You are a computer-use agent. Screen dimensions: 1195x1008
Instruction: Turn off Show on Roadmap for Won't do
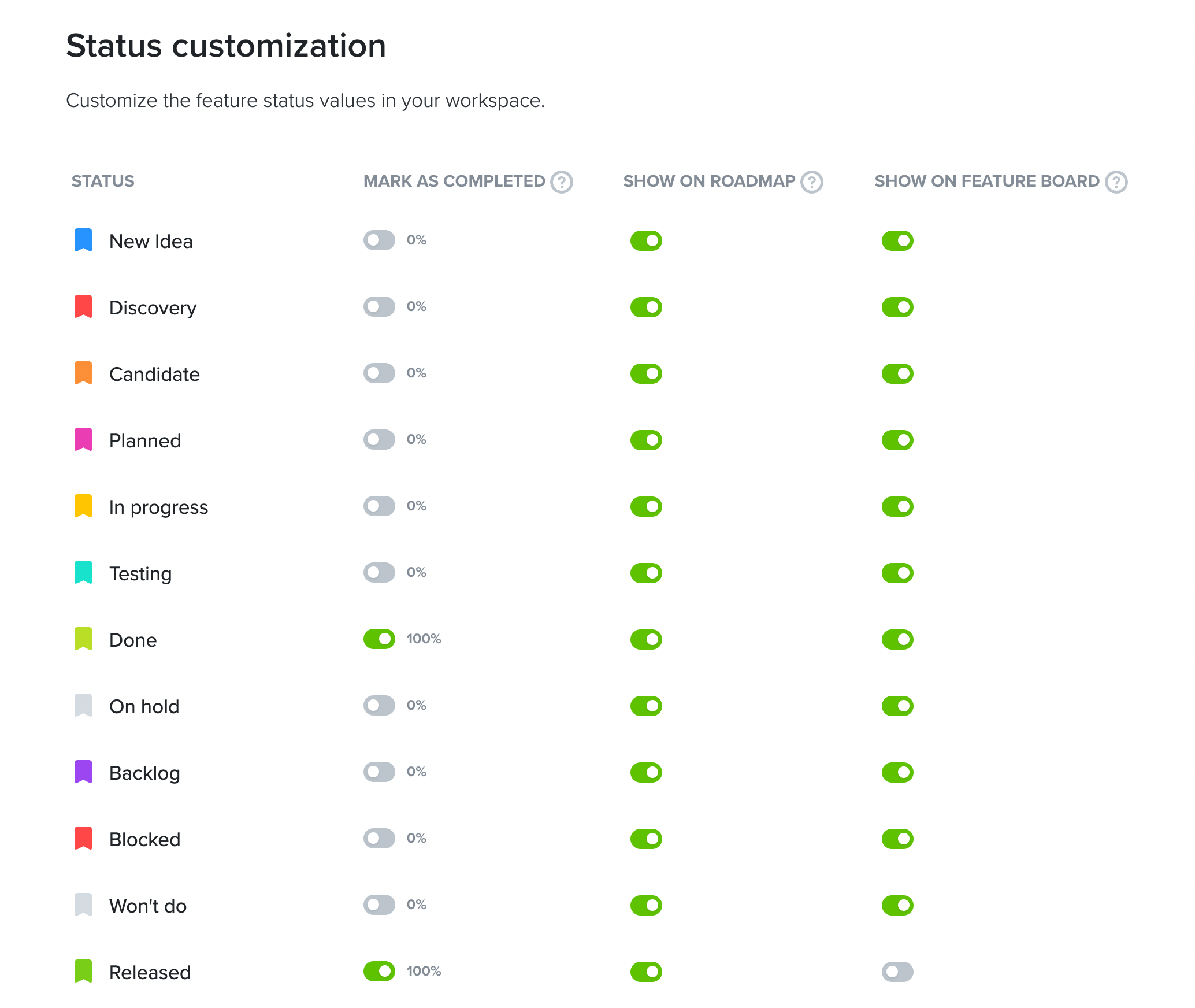click(646, 905)
